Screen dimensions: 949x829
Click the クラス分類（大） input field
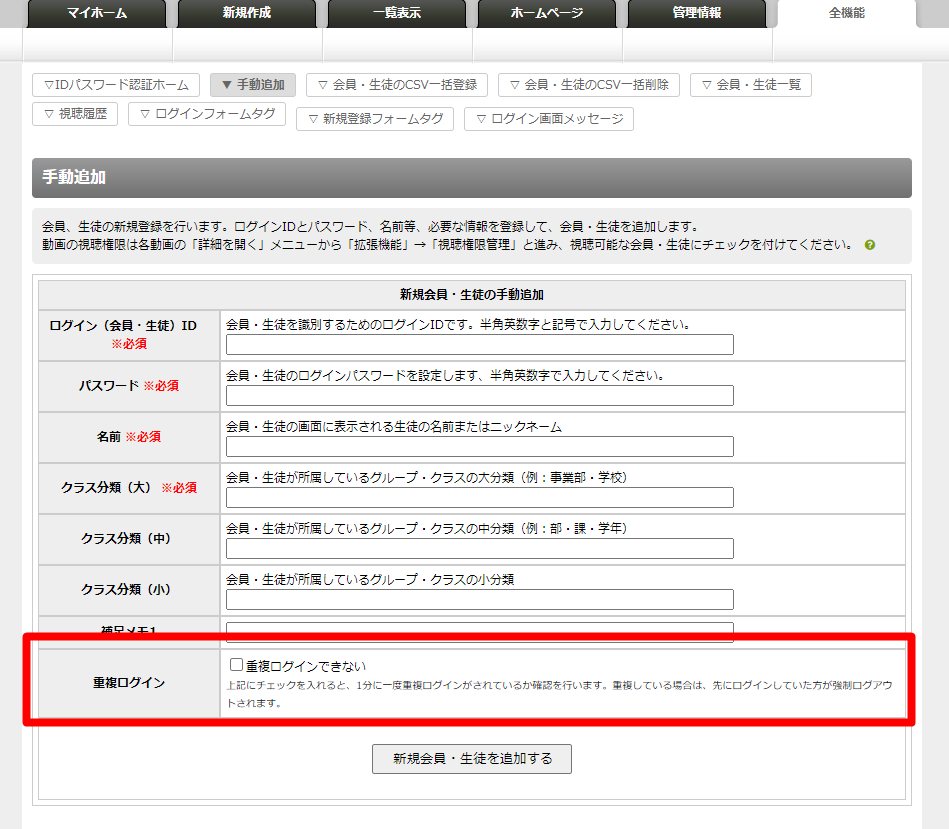[x=479, y=498]
